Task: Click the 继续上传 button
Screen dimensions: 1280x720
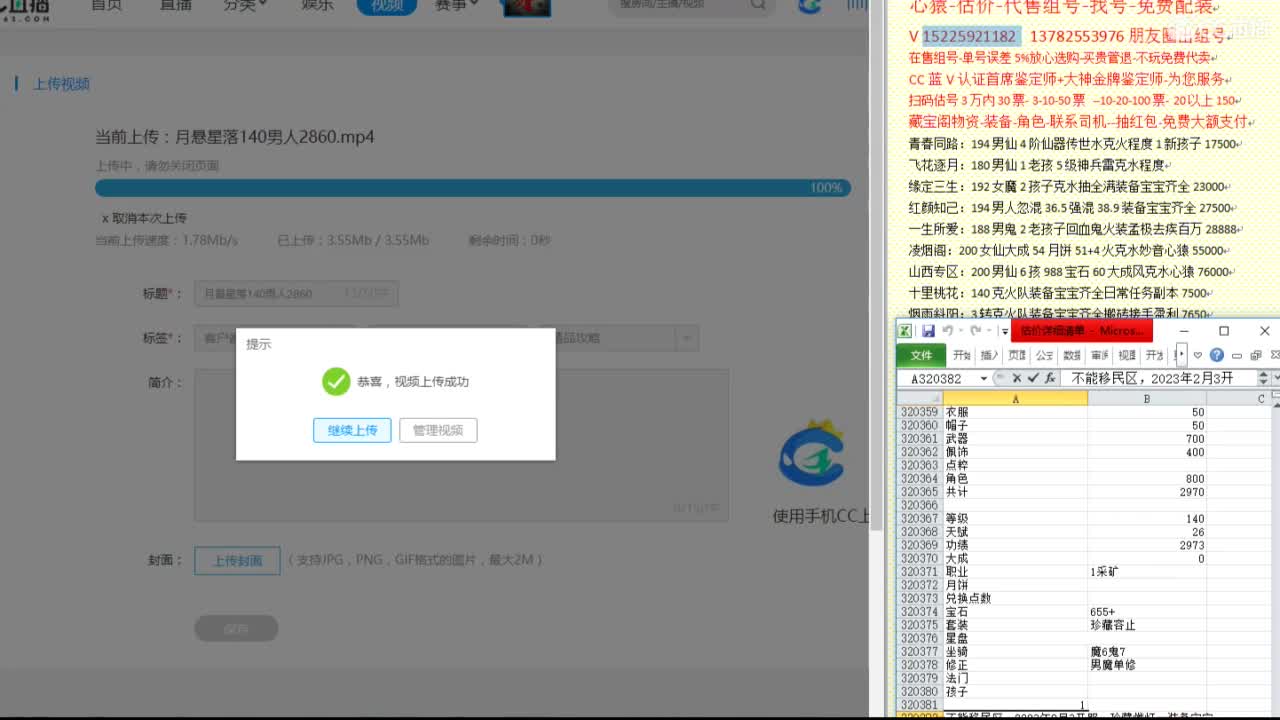Action: (x=352, y=430)
